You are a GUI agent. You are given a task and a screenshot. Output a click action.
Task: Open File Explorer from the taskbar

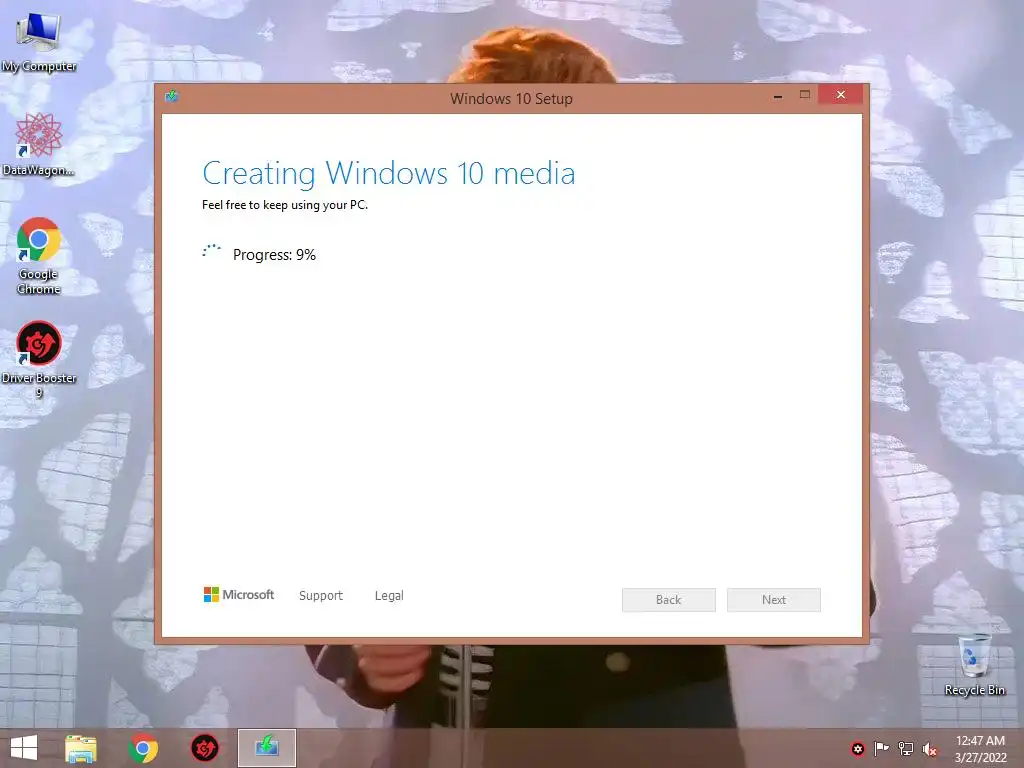81,748
